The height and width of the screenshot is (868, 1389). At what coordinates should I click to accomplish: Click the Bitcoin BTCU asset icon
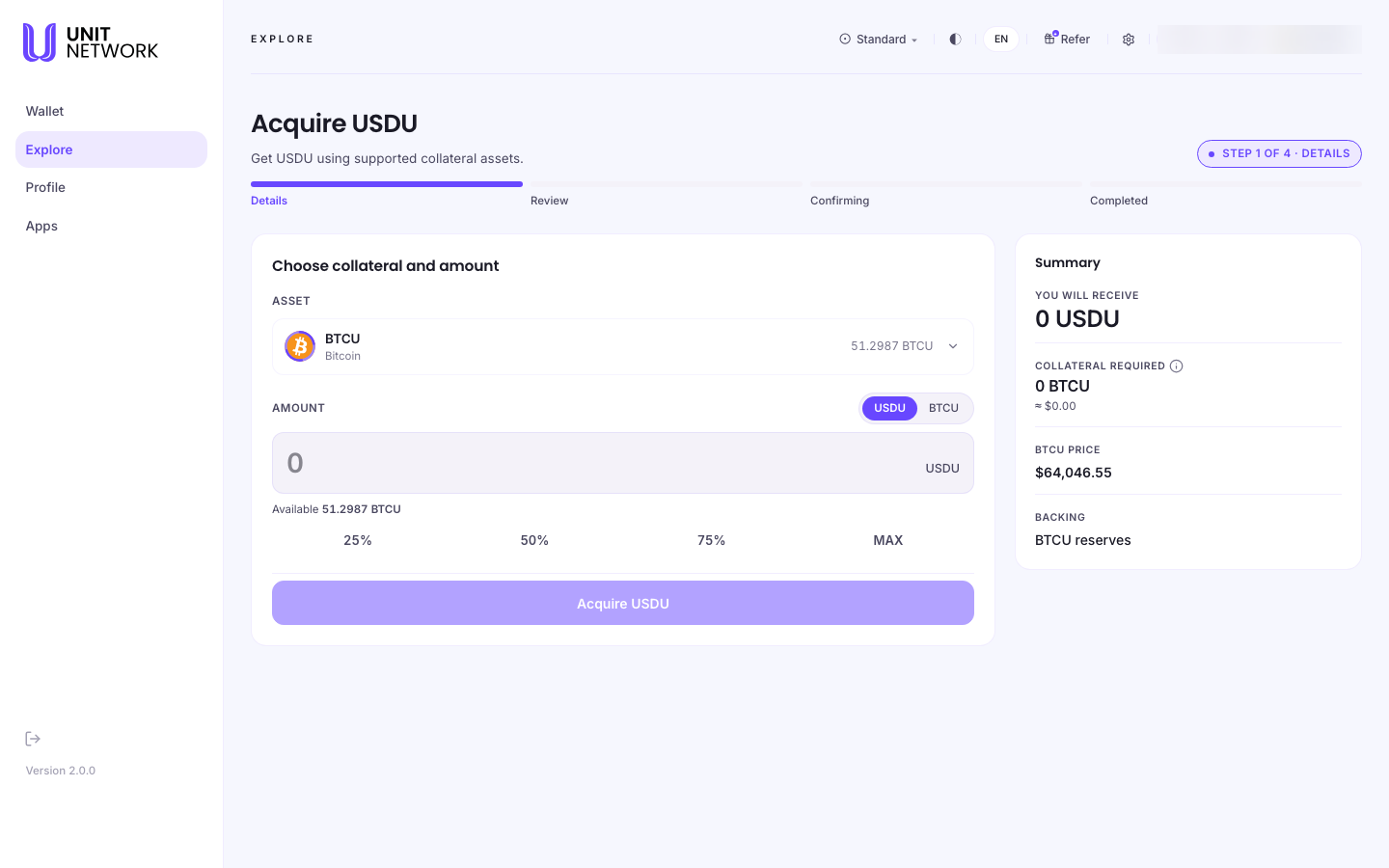[300, 346]
